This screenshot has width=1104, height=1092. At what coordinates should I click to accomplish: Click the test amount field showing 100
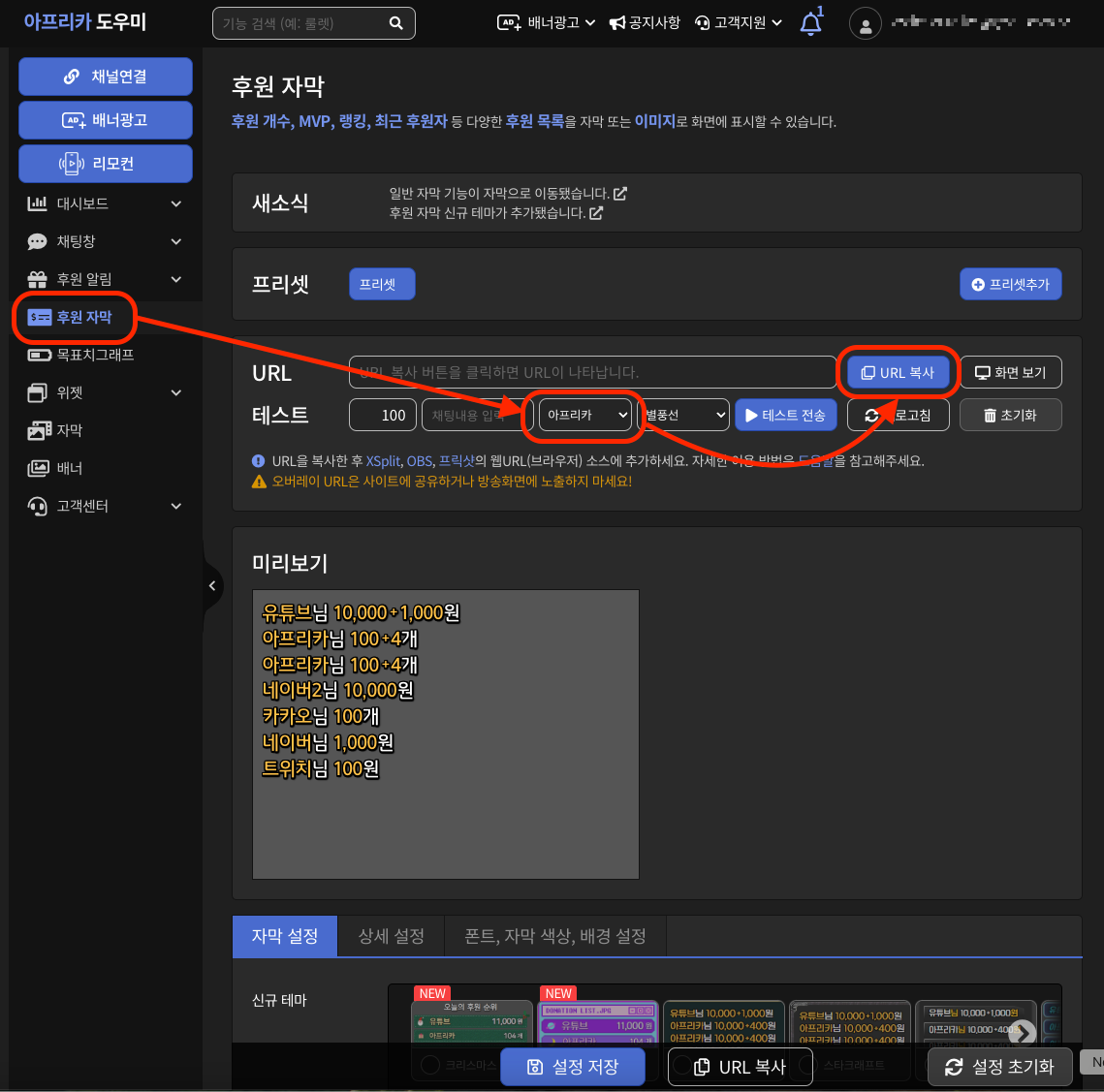382,416
